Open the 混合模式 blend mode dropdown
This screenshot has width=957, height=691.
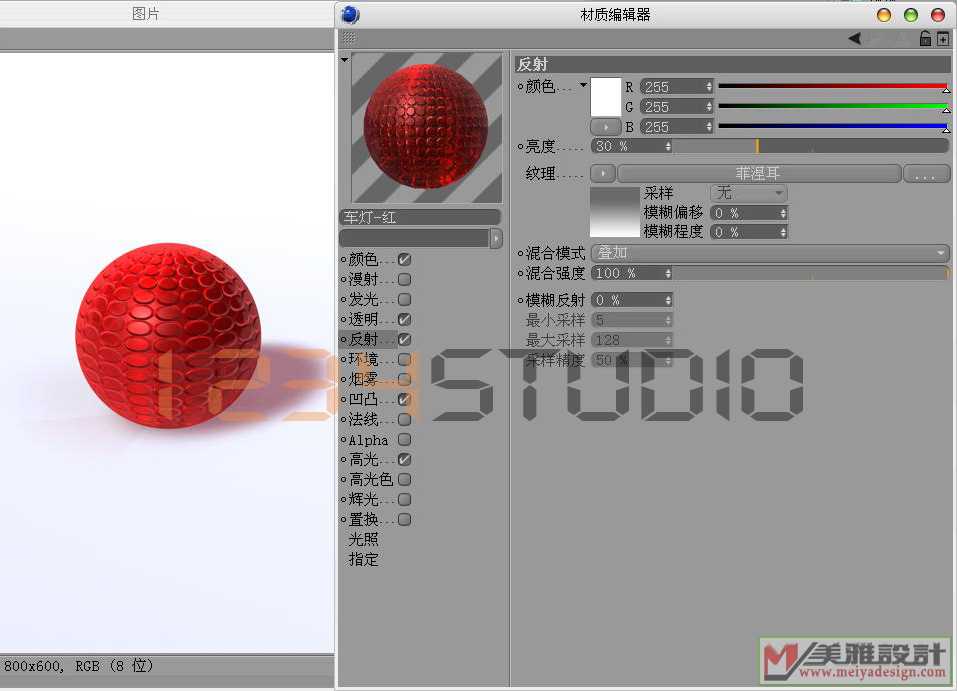769,254
